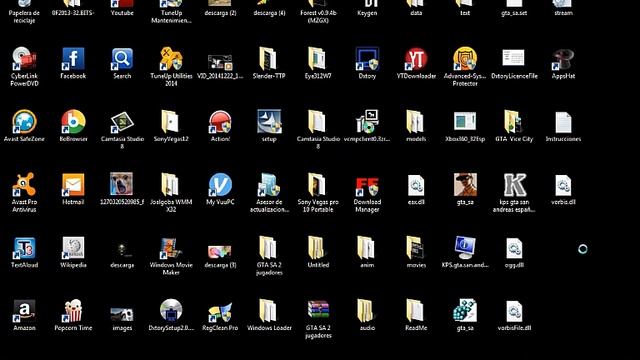Select the gta_sa executable icon

(x=465, y=311)
